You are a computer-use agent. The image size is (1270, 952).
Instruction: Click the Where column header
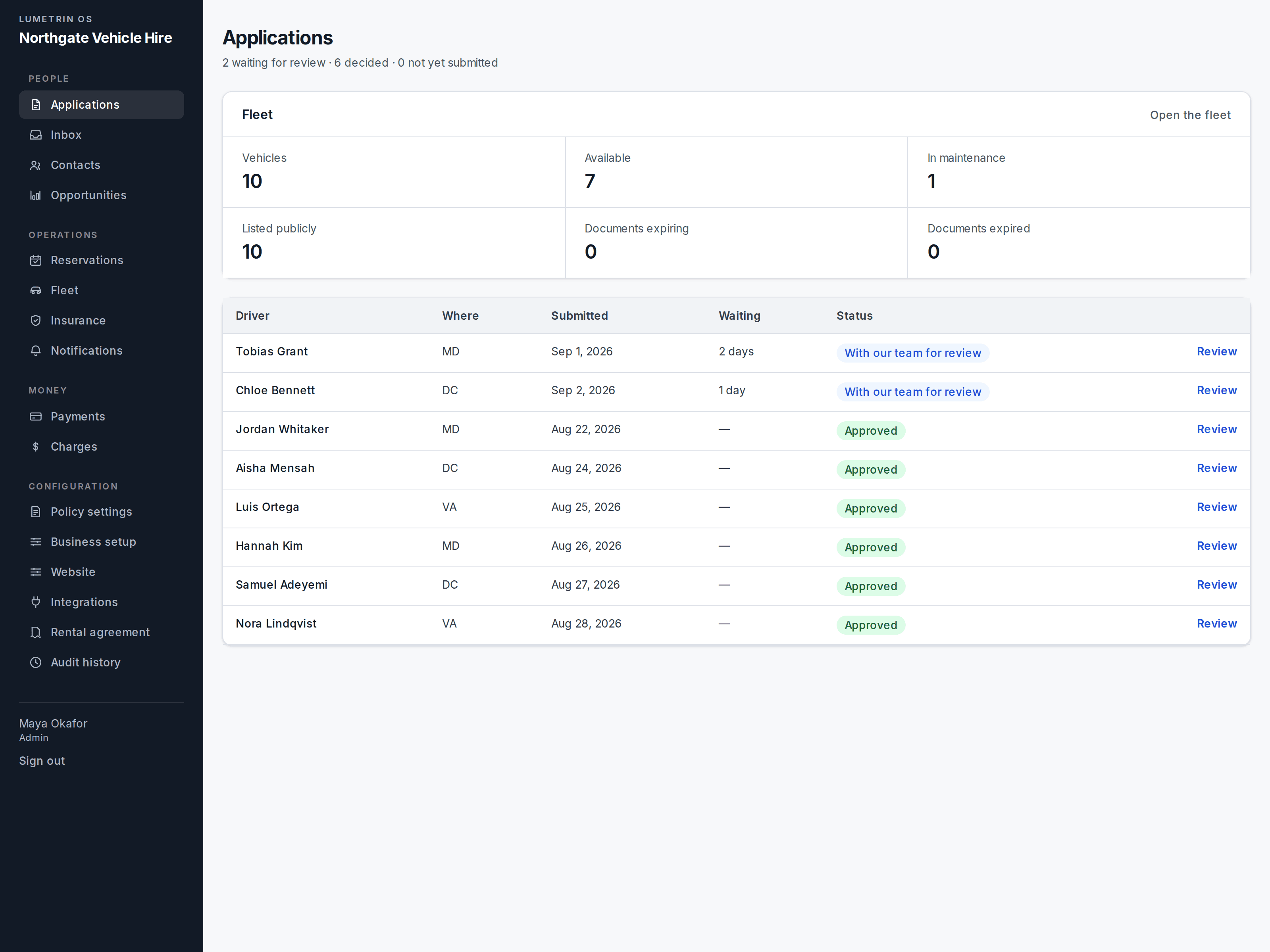click(460, 316)
